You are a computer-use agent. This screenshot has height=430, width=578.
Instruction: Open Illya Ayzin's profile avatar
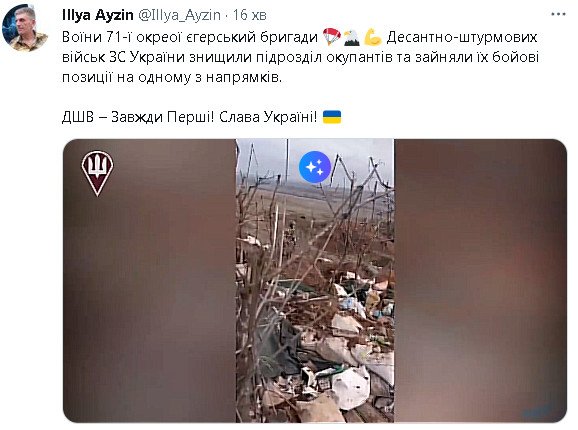(x=25, y=28)
